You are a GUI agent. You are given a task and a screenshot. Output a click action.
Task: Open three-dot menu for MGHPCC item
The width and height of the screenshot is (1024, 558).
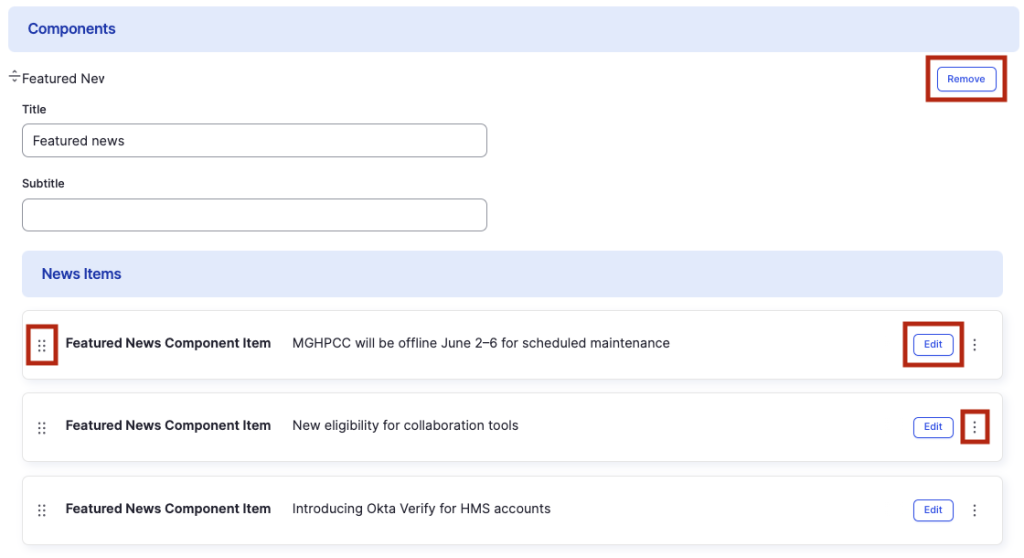click(975, 345)
